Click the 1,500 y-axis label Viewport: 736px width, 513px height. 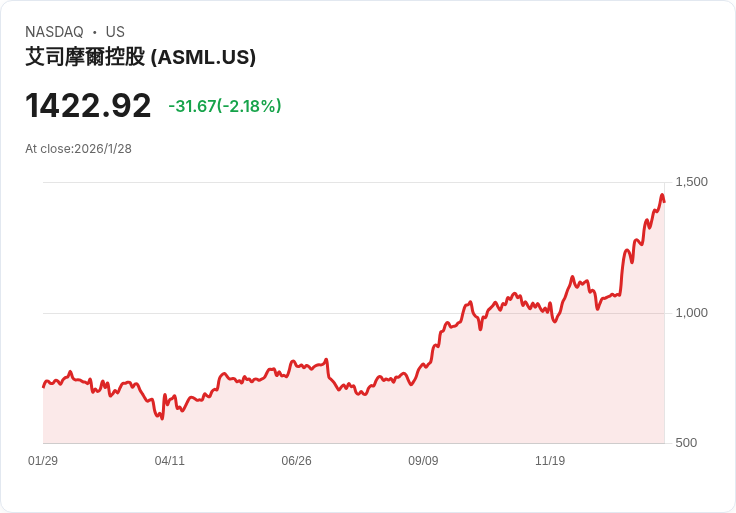[691, 182]
